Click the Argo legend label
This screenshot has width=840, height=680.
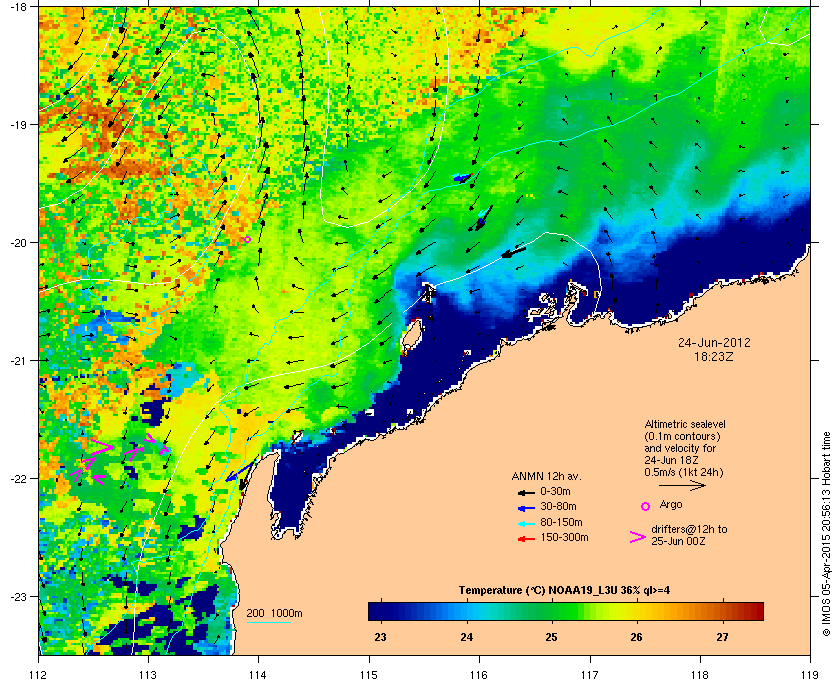pos(671,505)
